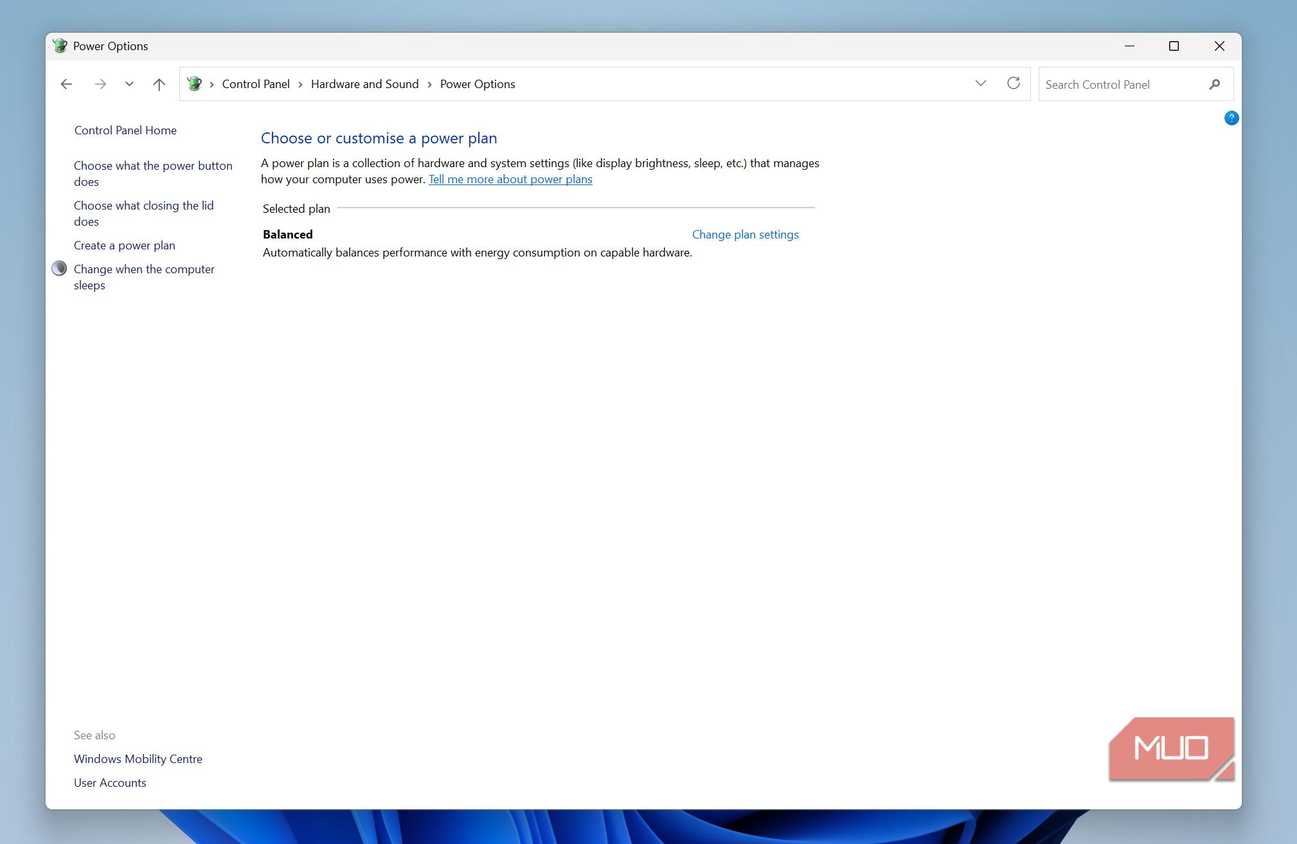Click the heading Choose or customise a power plan
The image size is (1297, 844).
(x=379, y=138)
